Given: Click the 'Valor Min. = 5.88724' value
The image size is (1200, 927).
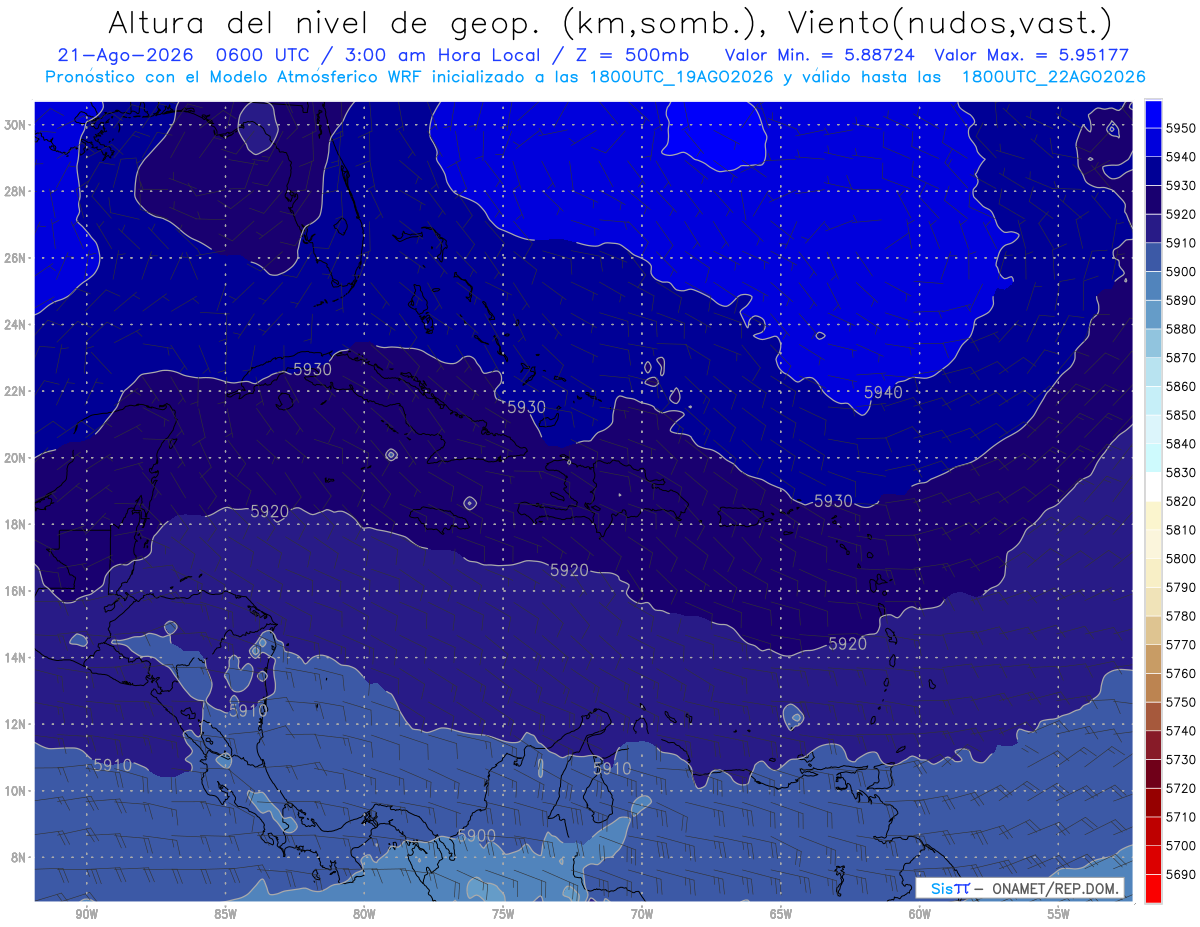Looking at the screenshot, I should [818, 55].
